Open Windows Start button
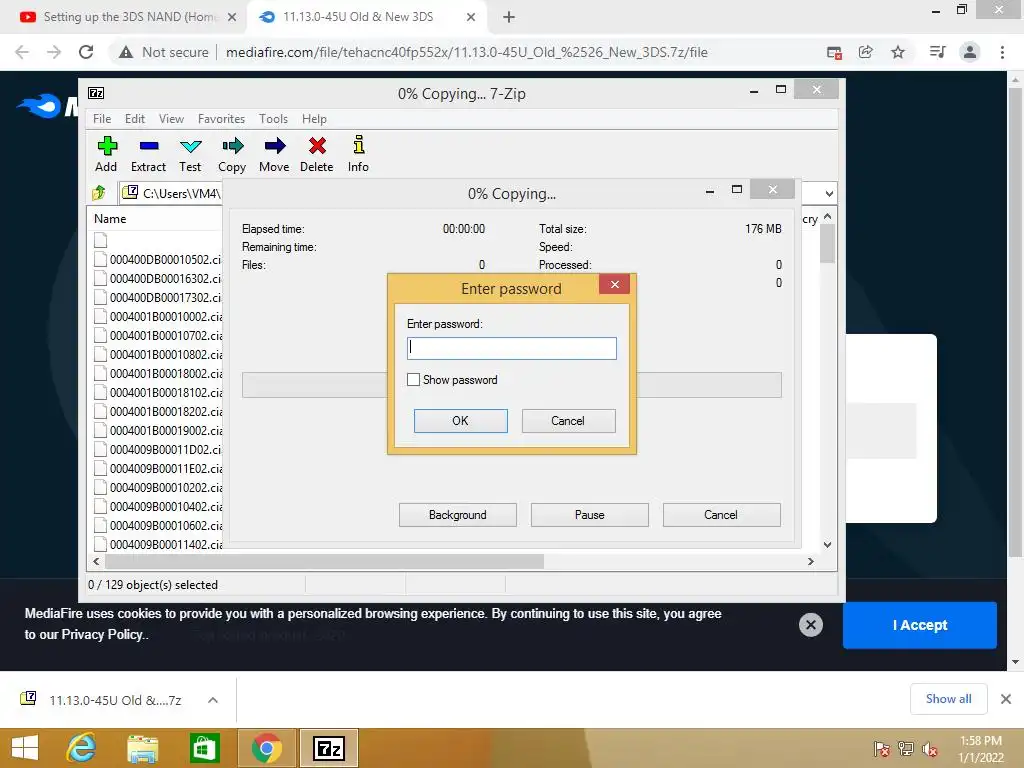Screen dimensions: 1024x768 point(25,748)
